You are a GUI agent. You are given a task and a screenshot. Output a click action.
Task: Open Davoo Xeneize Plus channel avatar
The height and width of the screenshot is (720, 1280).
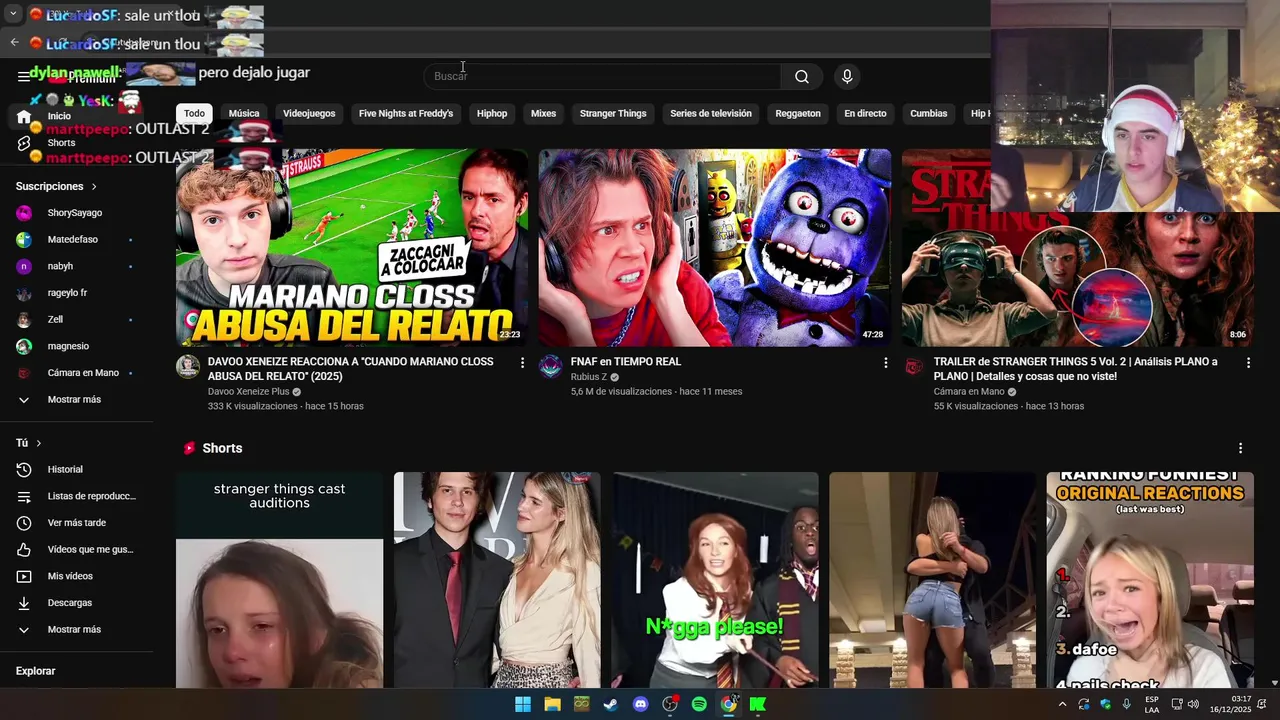click(188, 366)
